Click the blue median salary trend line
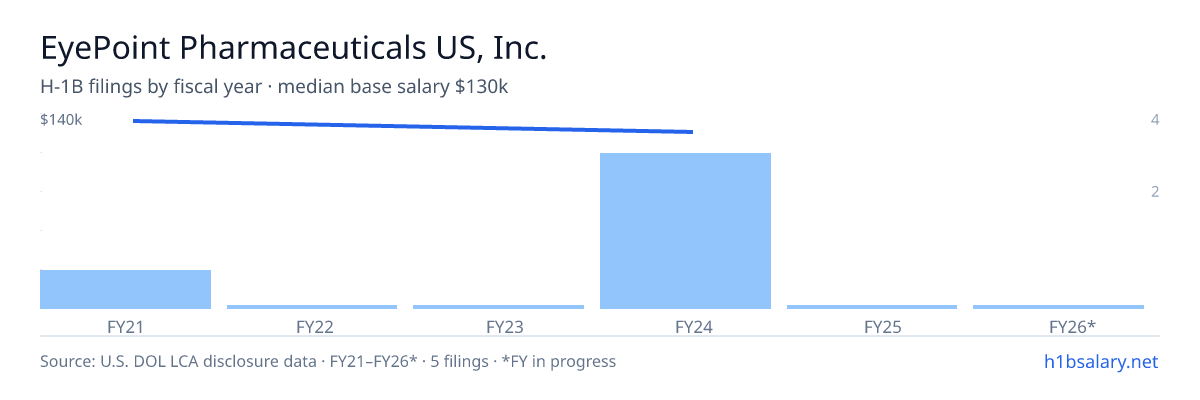 tap(413, 126)
